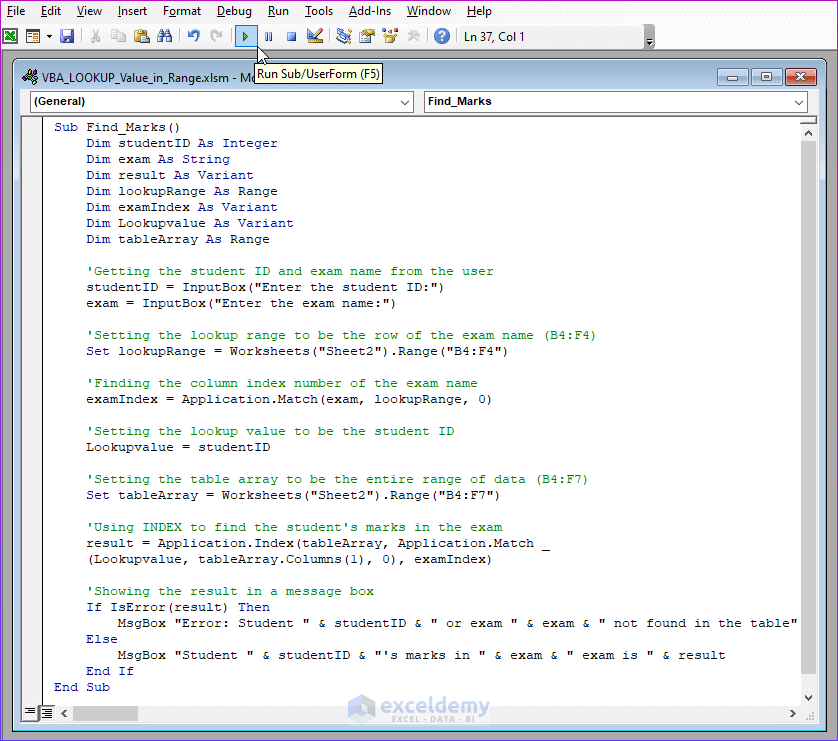Click the Paste clipboard icon
838x741 pixels.
[x=141, y=36]
